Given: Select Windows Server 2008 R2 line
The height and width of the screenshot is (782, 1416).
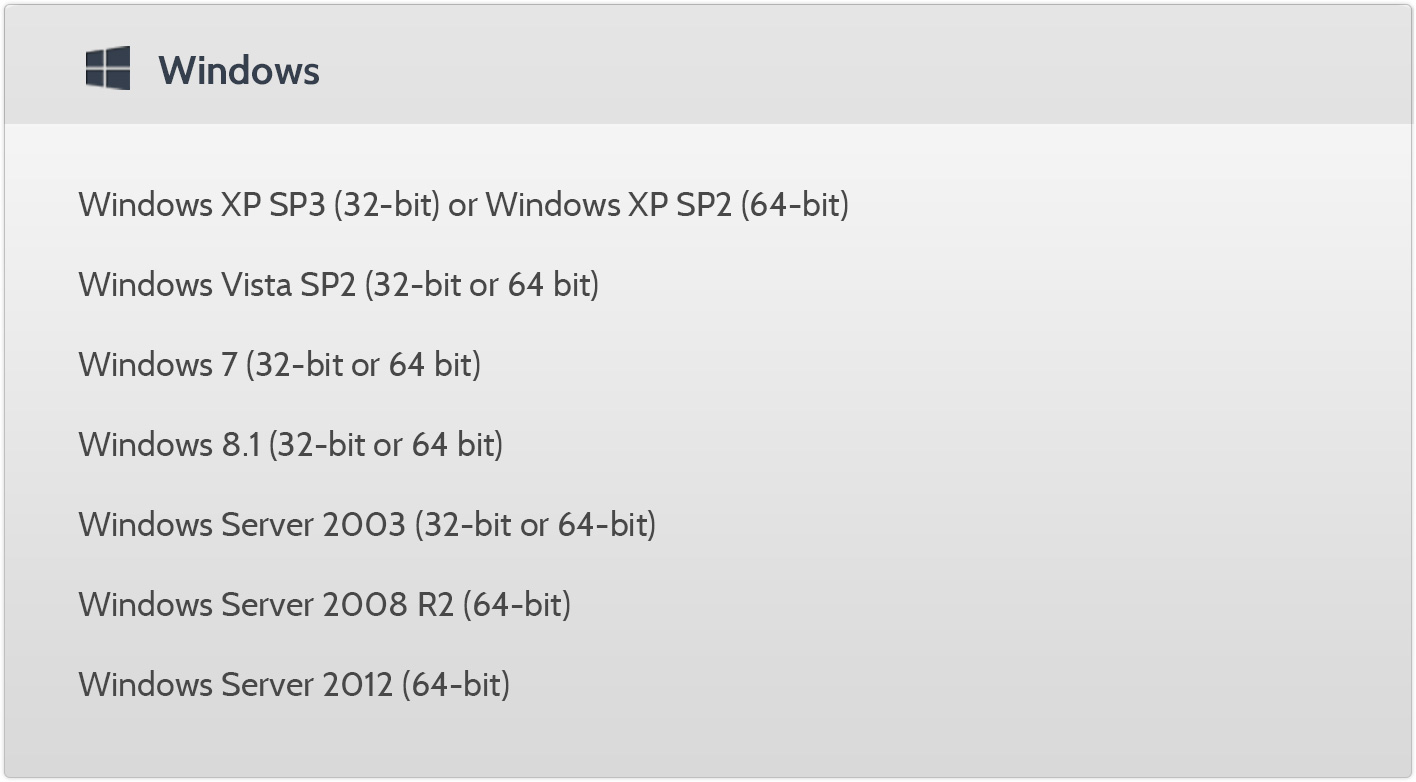Looking at the screenshot, I should click(325, 604).
